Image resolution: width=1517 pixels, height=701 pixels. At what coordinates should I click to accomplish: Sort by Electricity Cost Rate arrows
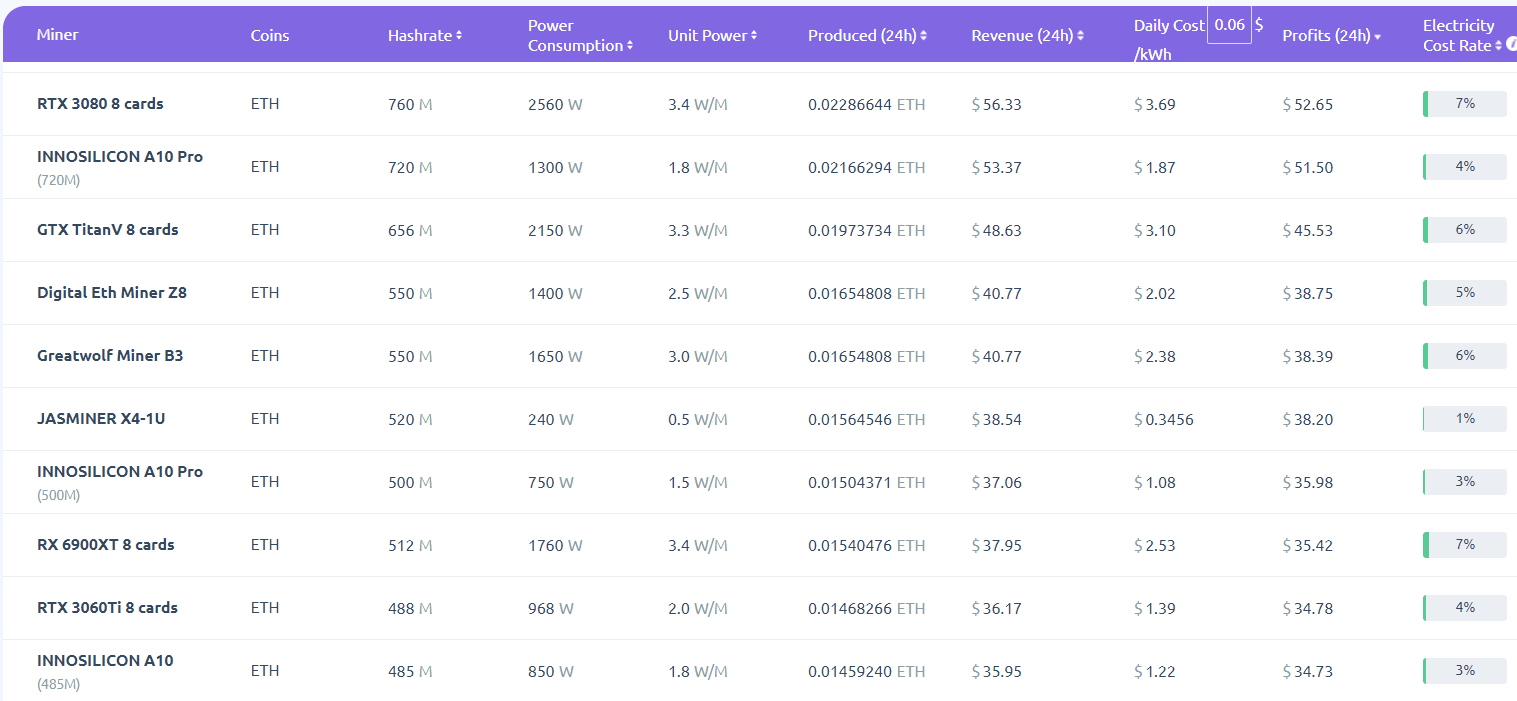[x=1498, y=46]
